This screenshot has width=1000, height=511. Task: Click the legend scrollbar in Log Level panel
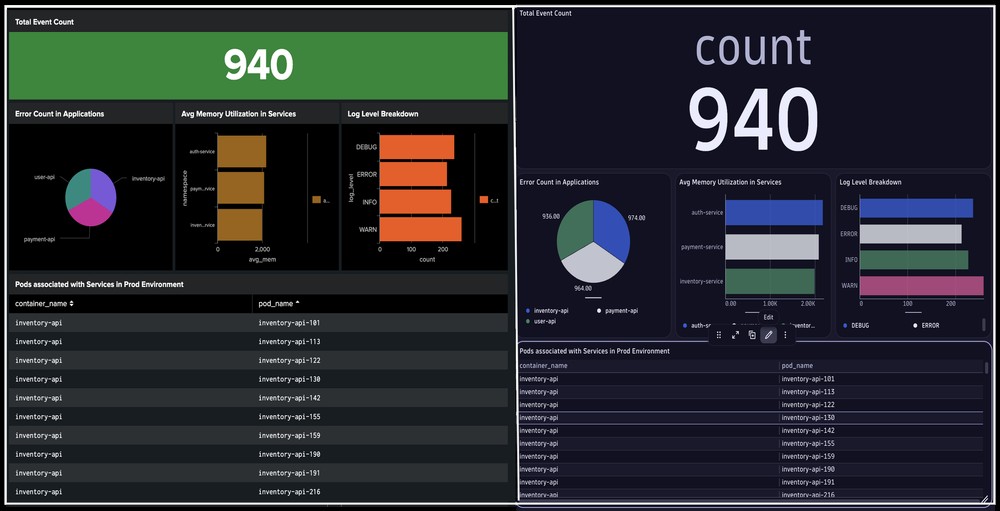click(983, 324)
